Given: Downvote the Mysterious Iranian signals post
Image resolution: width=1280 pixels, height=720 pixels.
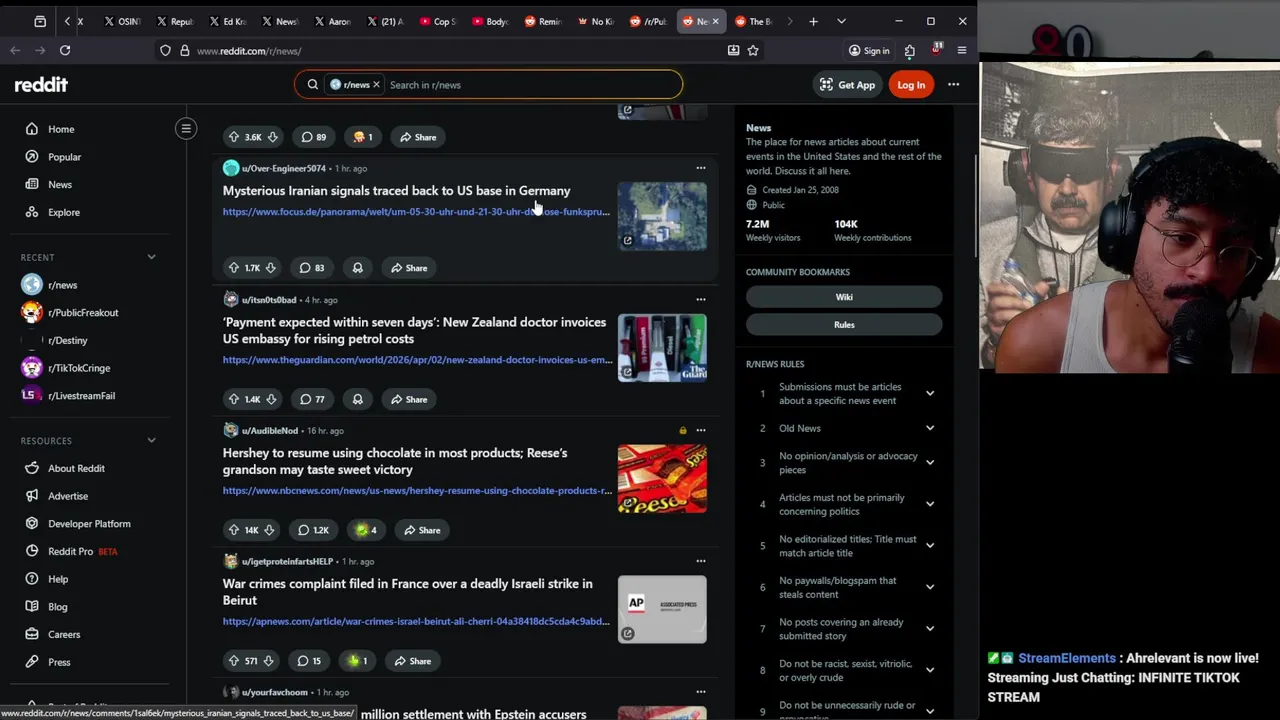Looking at the screenshot, I should (x=270, y=268).
